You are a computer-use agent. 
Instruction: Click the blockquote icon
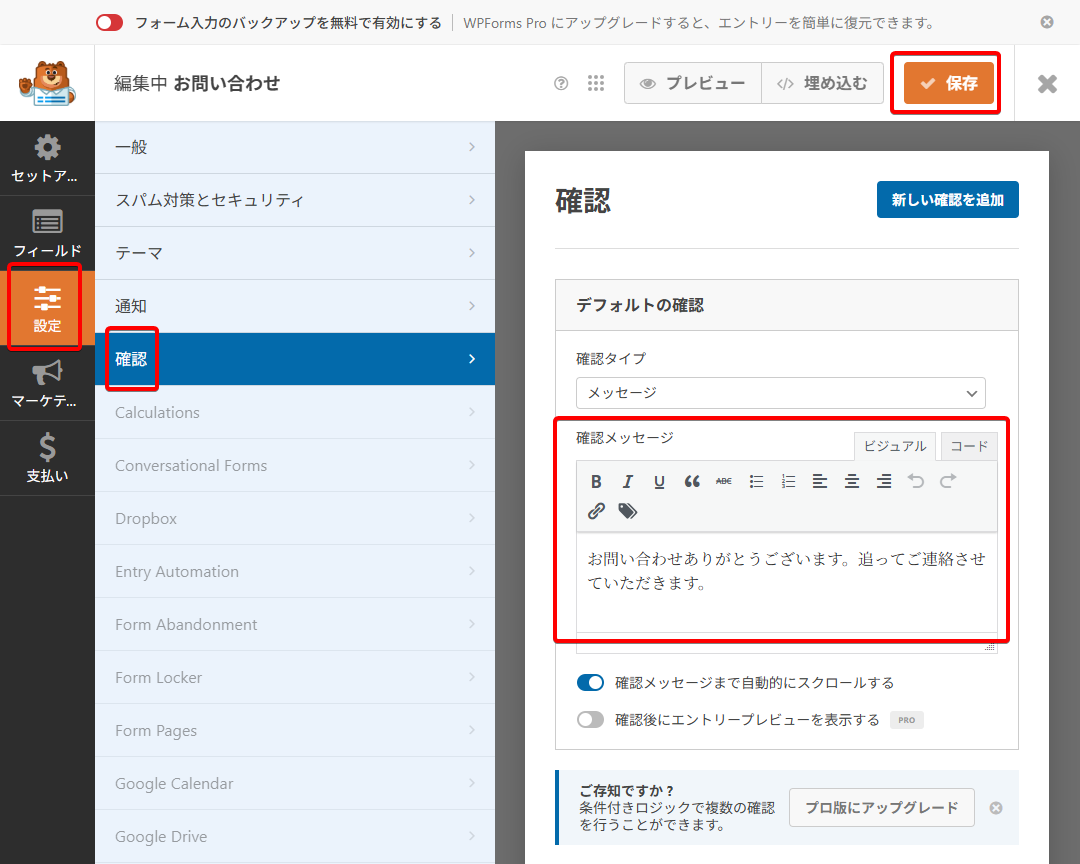(x=692, y=481)
